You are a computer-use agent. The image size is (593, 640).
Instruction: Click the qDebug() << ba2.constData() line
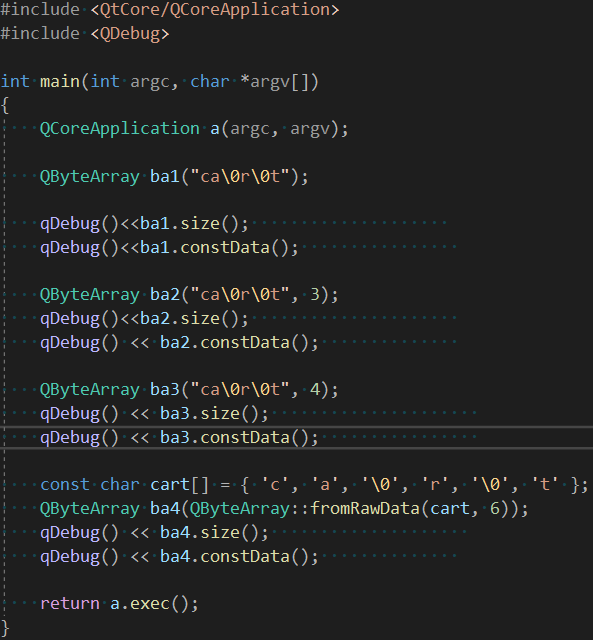click(x=179, y=342)
